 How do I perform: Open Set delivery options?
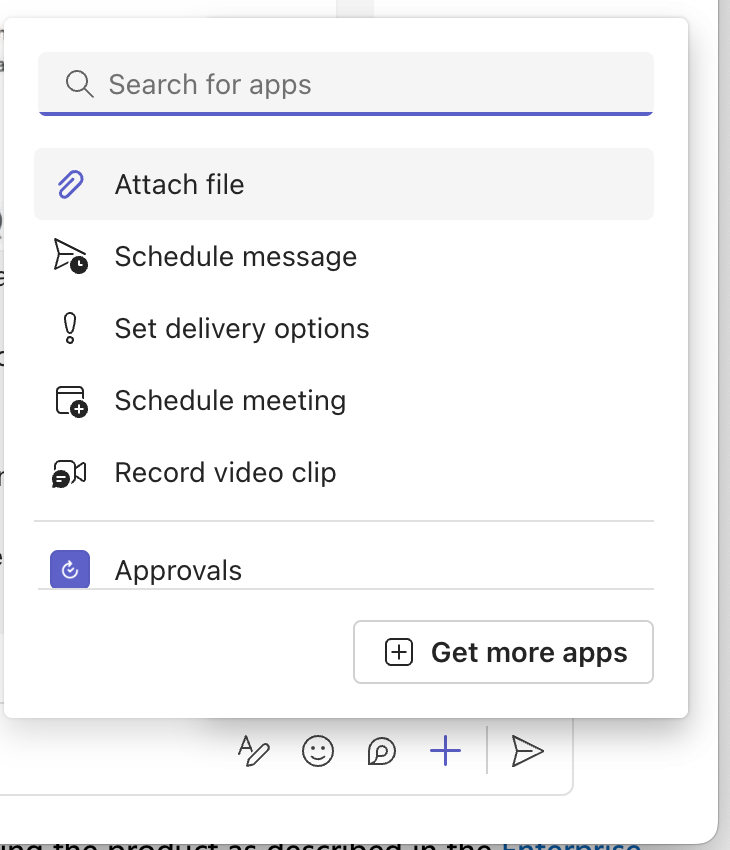(x=344, y=329)
